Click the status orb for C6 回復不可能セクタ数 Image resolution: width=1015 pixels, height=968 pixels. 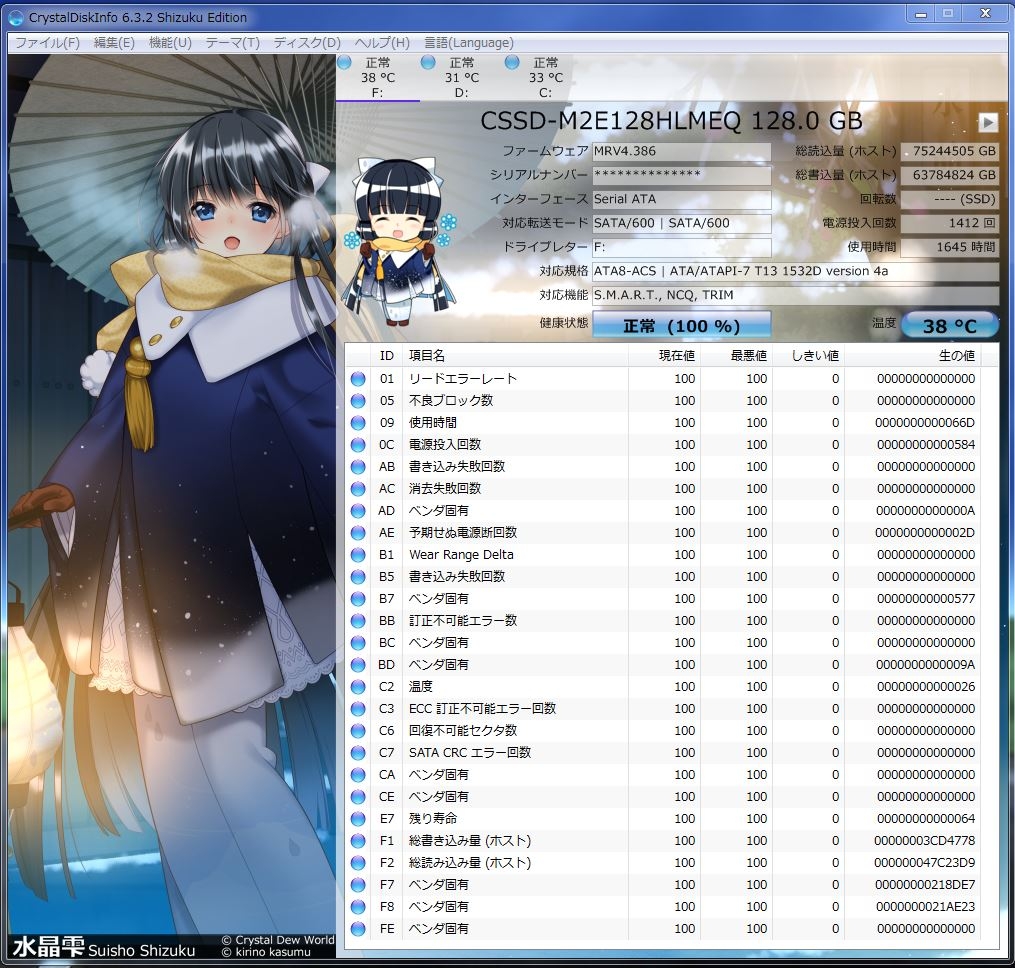coord(358,731)
